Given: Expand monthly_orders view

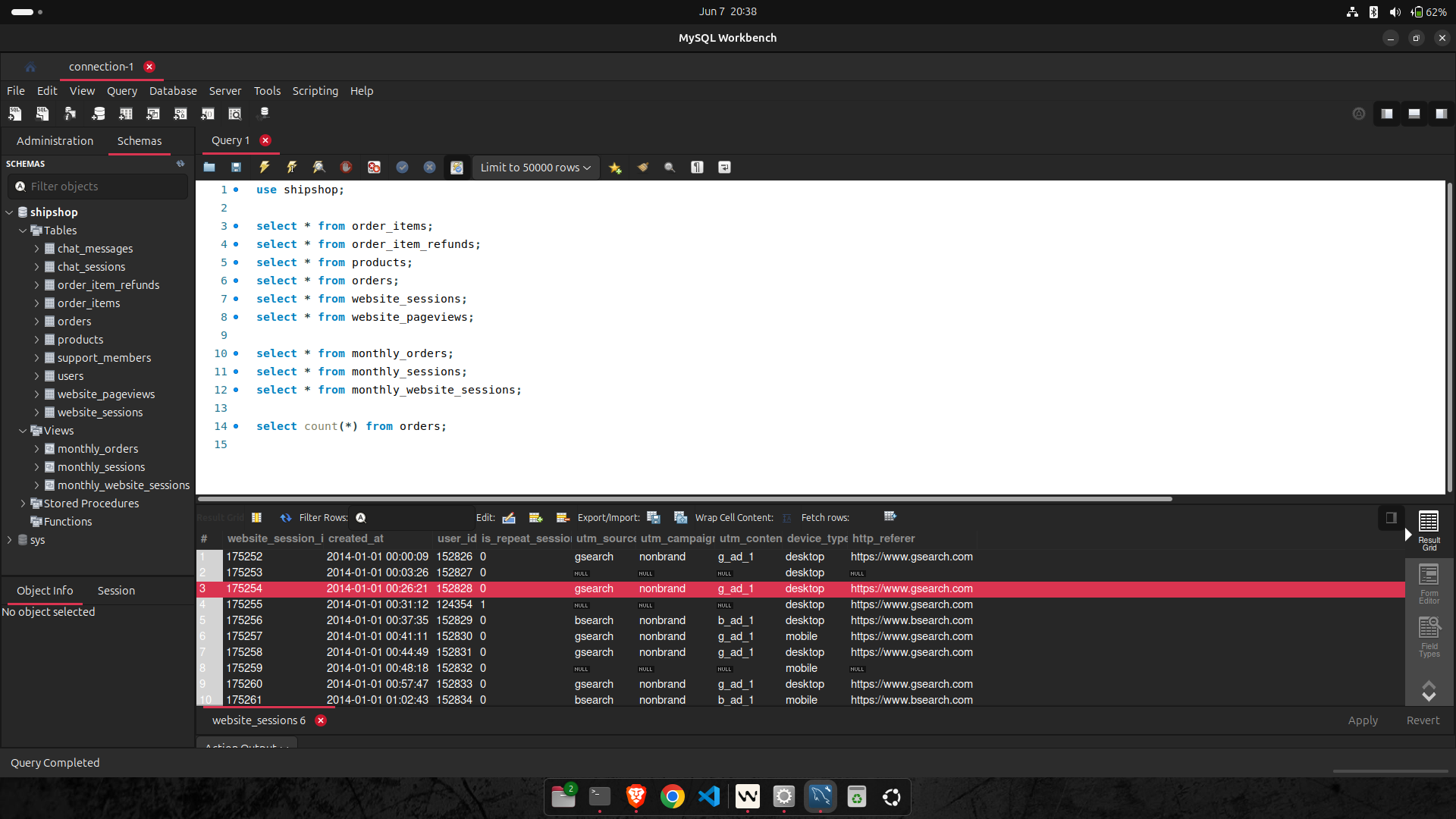Looking at the screenshot, I should [36, 449].
